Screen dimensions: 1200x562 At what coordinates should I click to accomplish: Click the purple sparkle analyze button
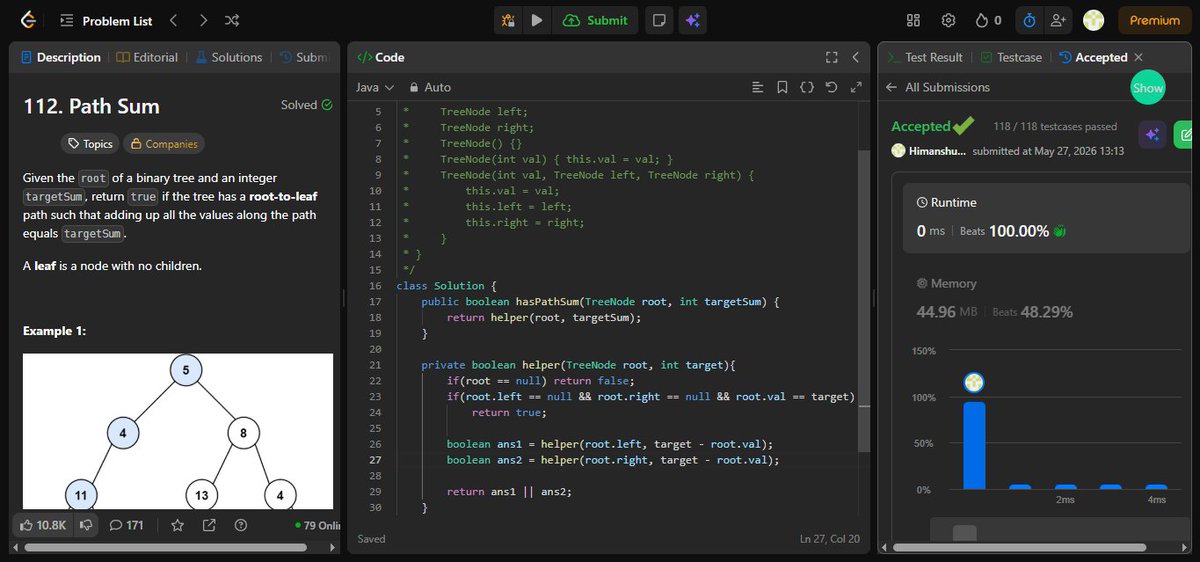point(1150,135)
